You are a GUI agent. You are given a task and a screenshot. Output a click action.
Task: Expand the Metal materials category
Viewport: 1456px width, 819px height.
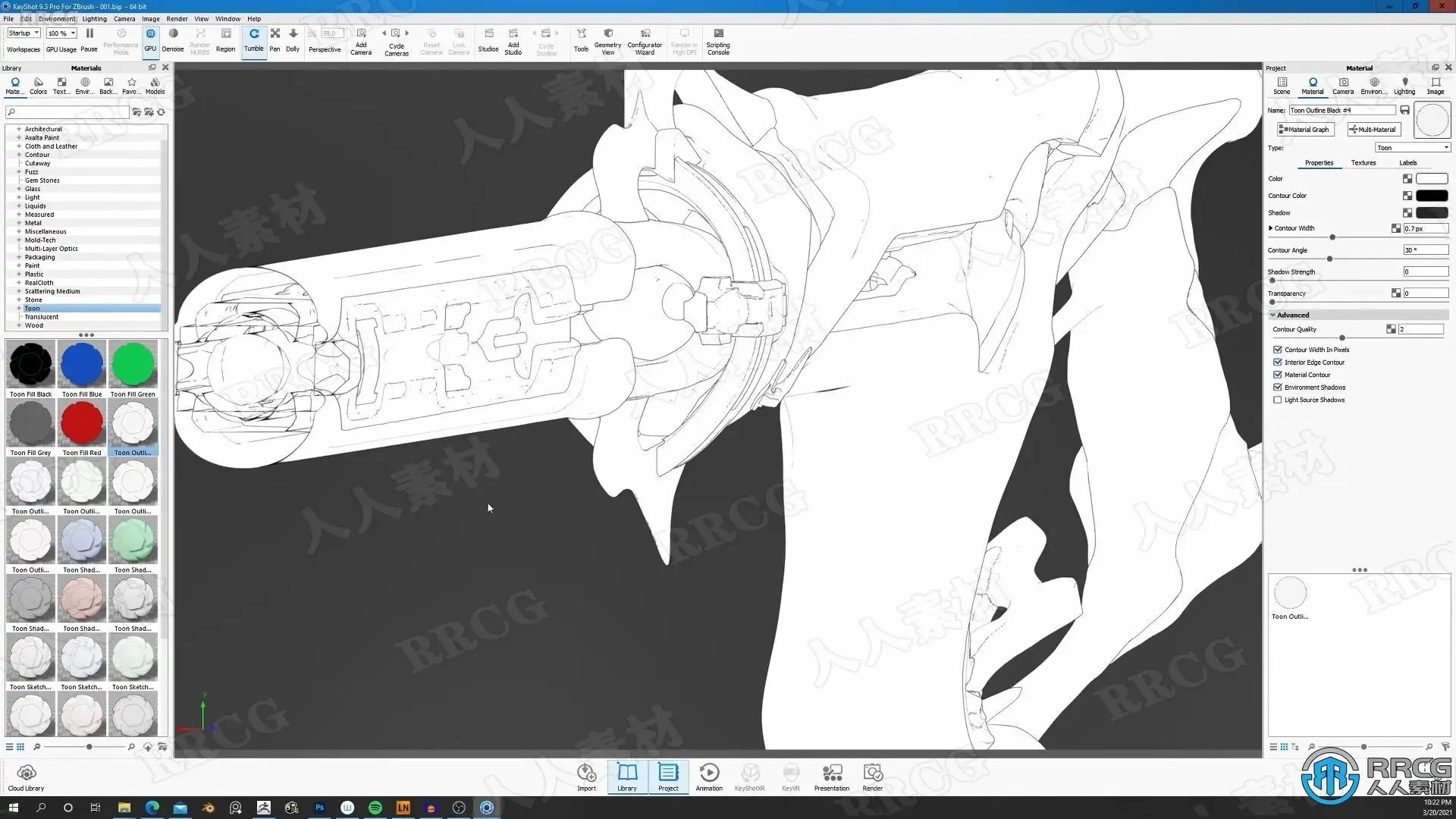[19, 223]
